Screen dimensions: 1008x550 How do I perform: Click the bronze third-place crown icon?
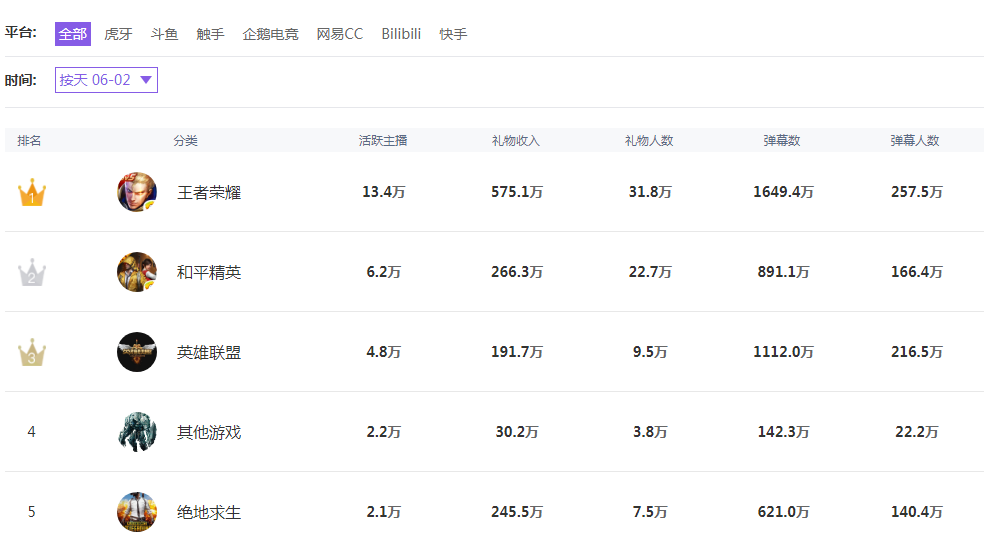(x=32, y=353)
